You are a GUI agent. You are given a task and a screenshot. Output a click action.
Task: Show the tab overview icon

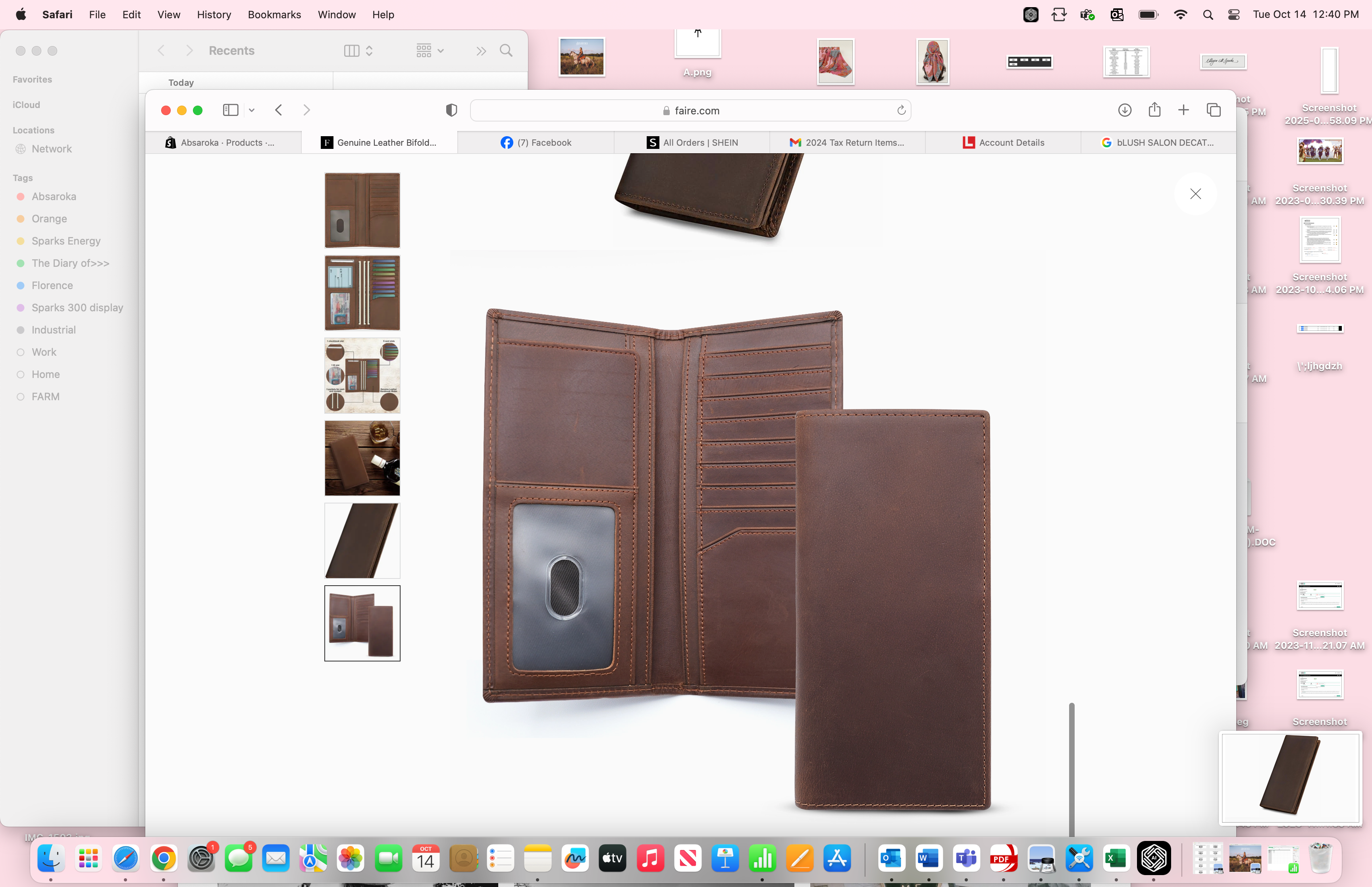pos(1214,110)
